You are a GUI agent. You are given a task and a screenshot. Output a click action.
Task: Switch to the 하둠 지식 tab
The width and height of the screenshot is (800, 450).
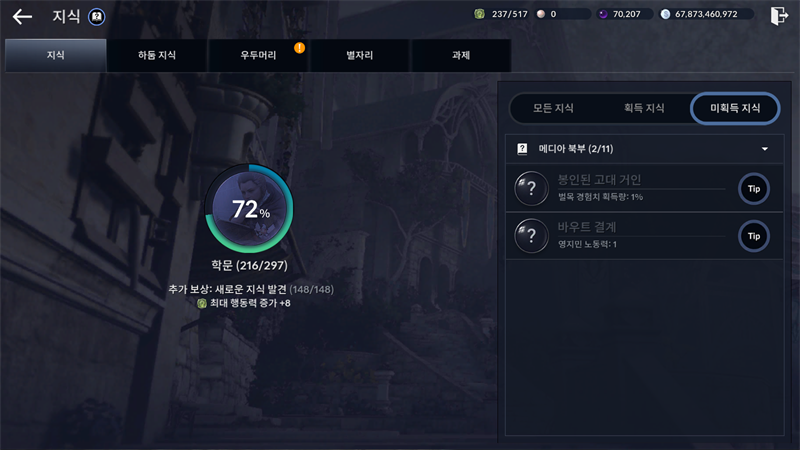pyautogui.click(x=157, y=55)
